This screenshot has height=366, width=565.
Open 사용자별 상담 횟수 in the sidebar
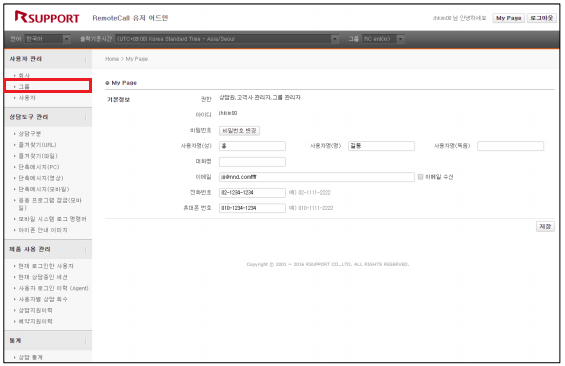pos(43,300)
